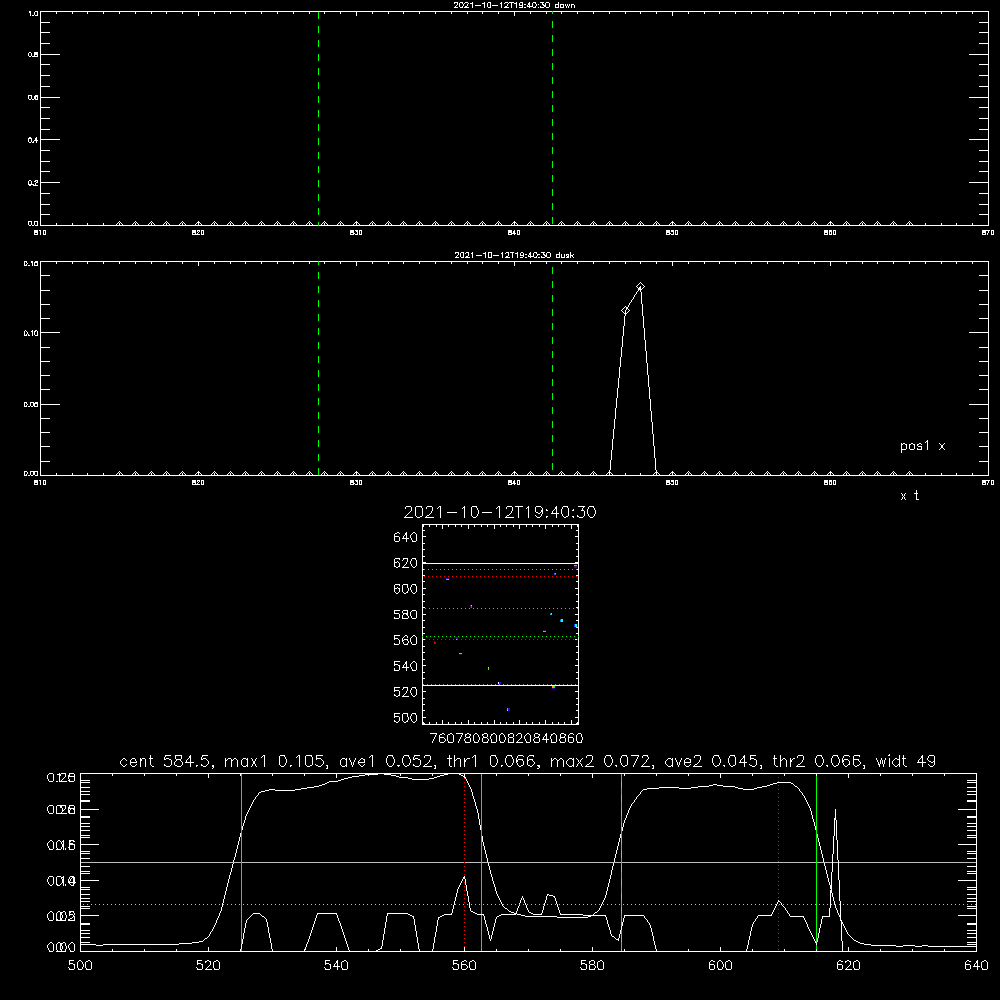This screenshot has height=1000, width=1000.
Task: Click y-axis label 0.6 on dawn plot
Action: (x=33, y=98)
